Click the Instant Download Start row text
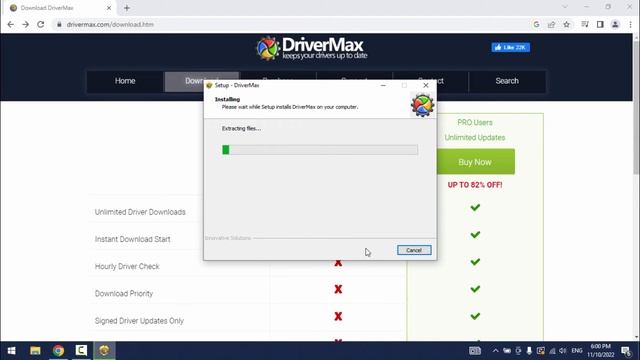640x360 pixels. pos(133,239)
